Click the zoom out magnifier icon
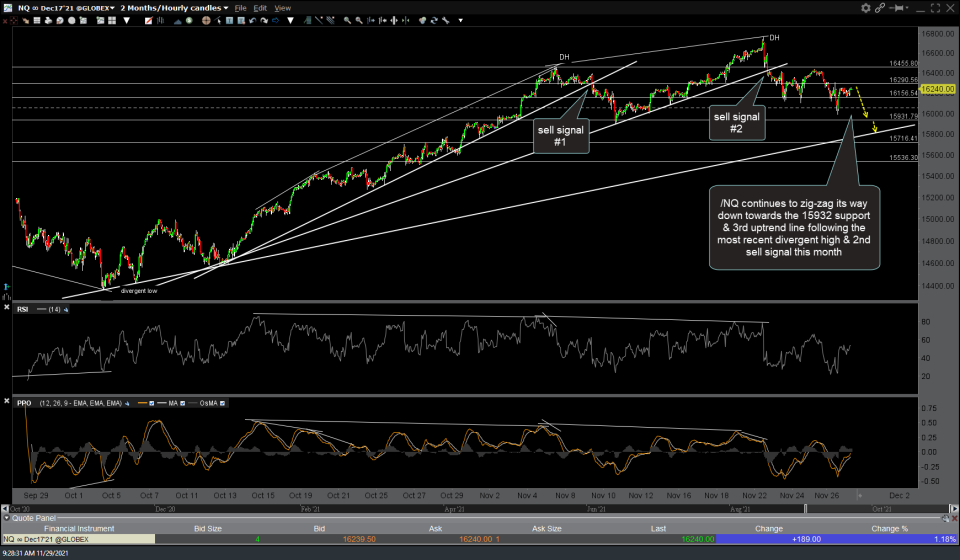 coord(359,20)
